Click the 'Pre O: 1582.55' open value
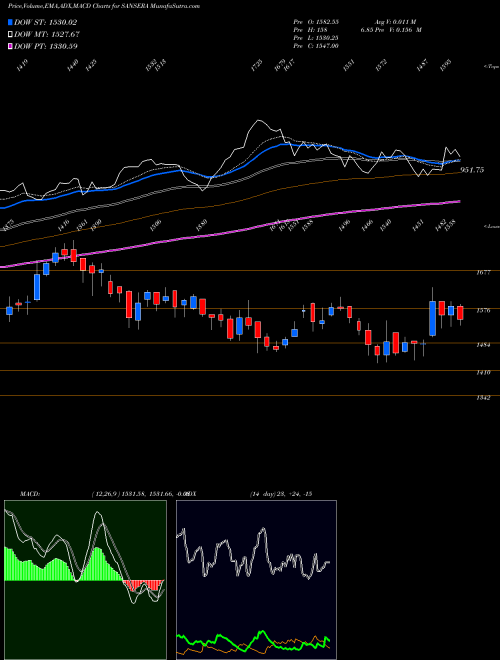 point(317,21)
